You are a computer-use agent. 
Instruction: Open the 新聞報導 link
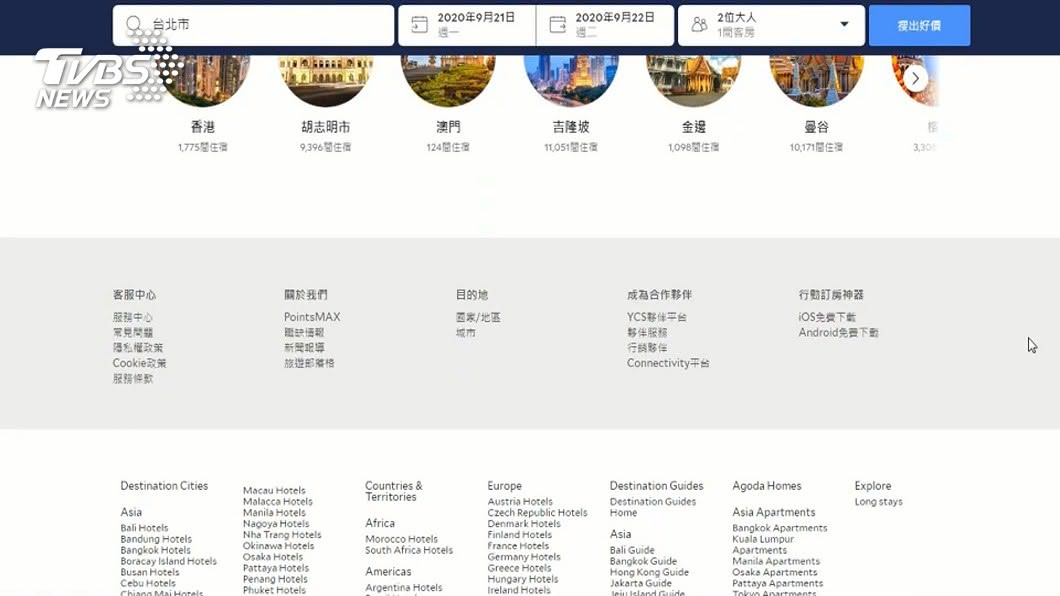pos(304,347)
